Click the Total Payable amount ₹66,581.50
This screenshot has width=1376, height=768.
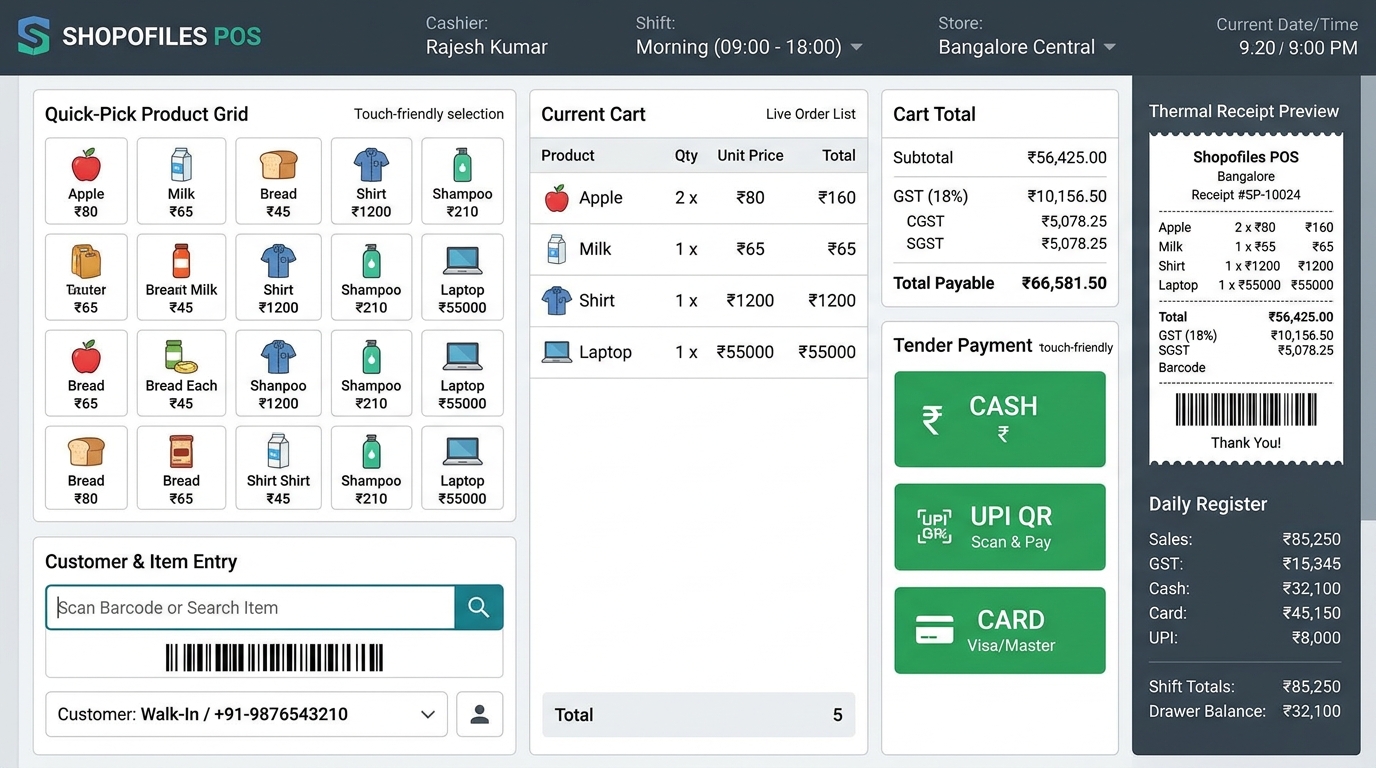[1064, 283]
